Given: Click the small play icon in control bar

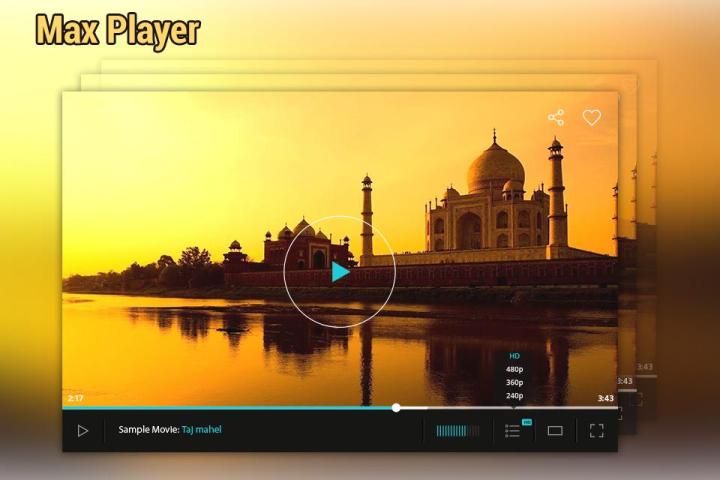Looking at the screenshot, I should click(x=83, y=431).
